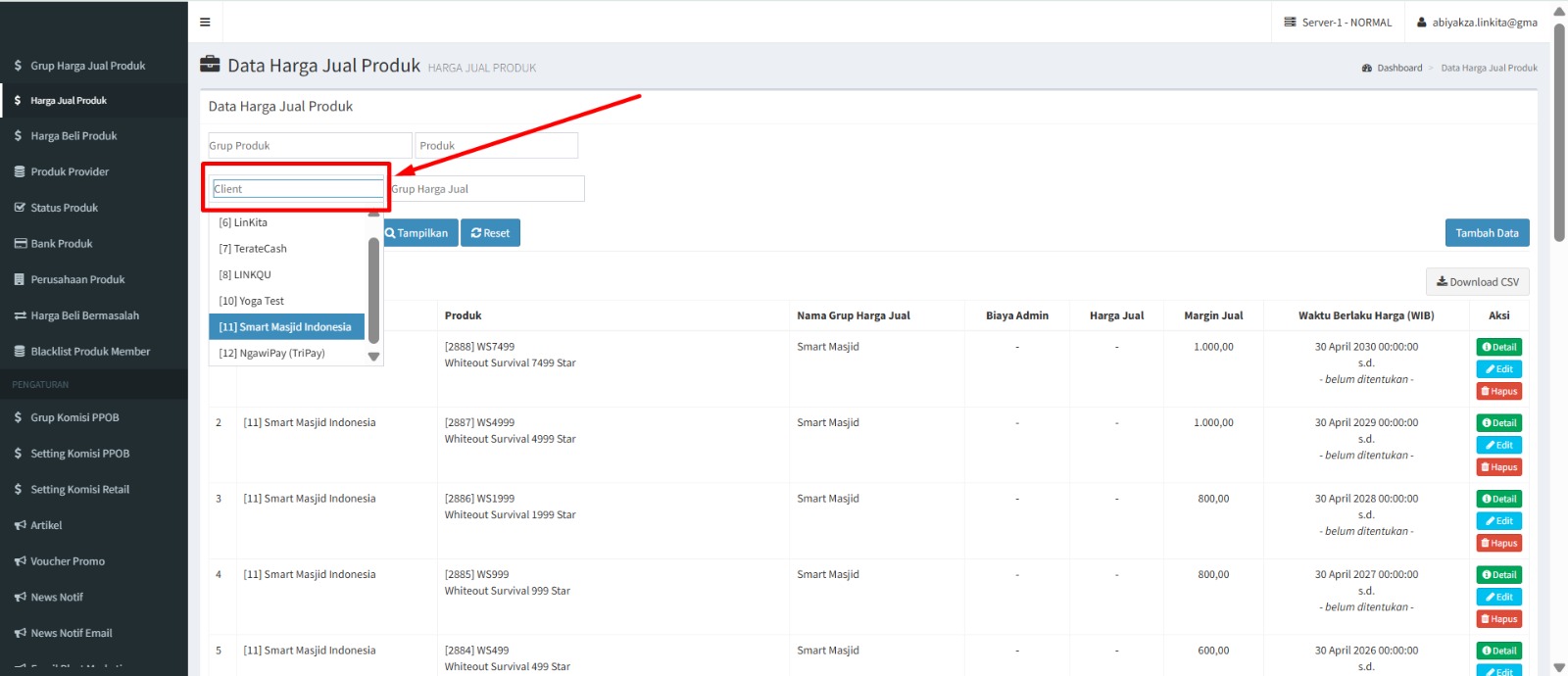Image resolution: width=1568 pixels, height=676 pixels.
Task: Open Bank Produk in the sidebar
Action: 61,244
